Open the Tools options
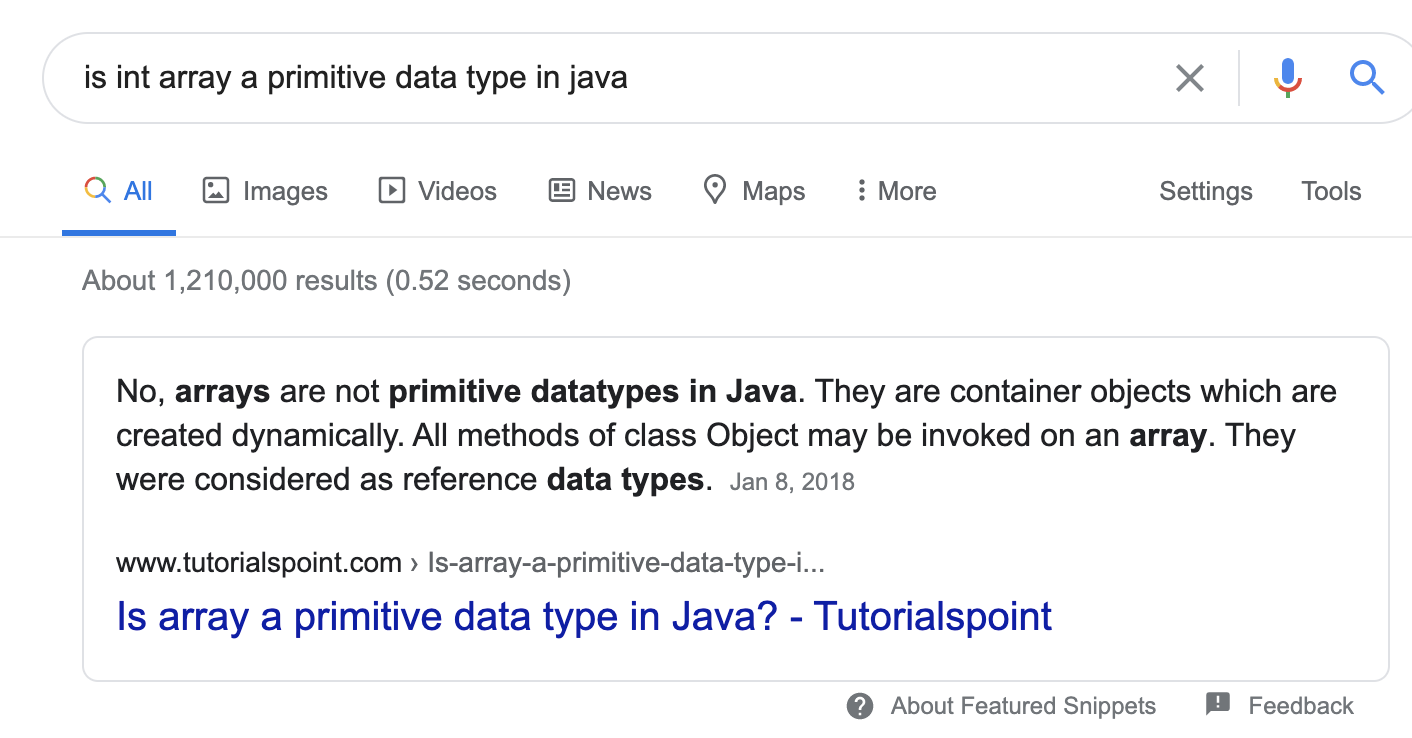 point(1331,191)
